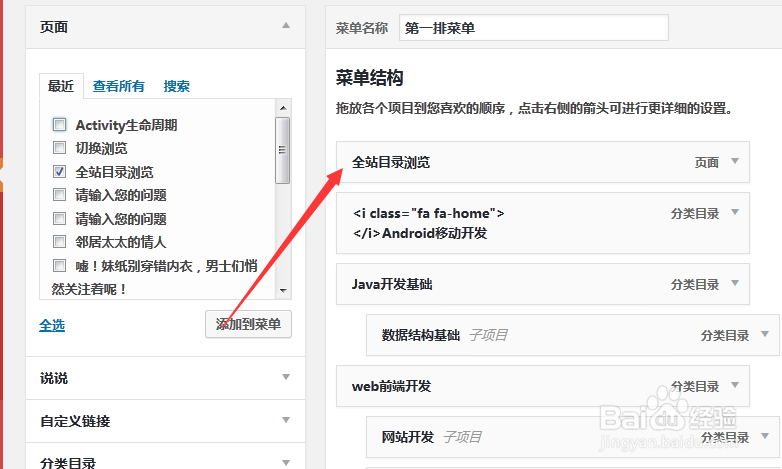Click the 全选 link
This screenshot has height=469, width=782.
(52, 325)
